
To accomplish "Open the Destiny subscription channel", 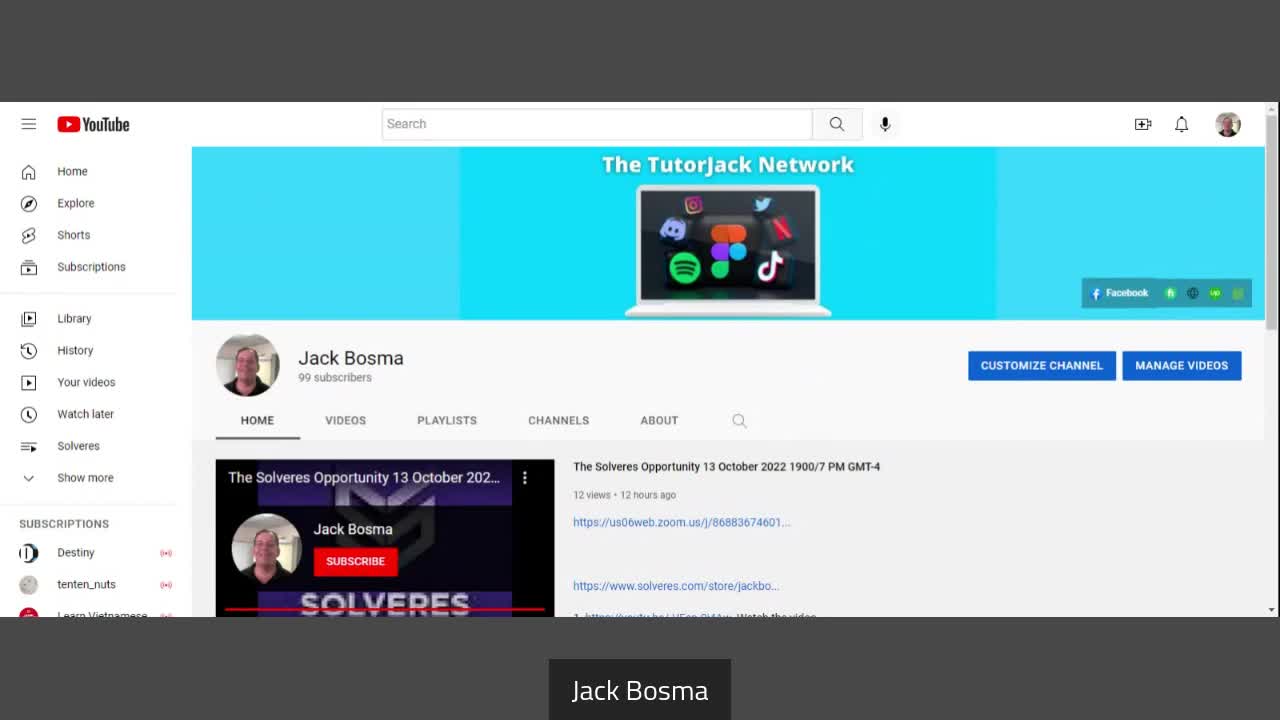I will (76, 552).
